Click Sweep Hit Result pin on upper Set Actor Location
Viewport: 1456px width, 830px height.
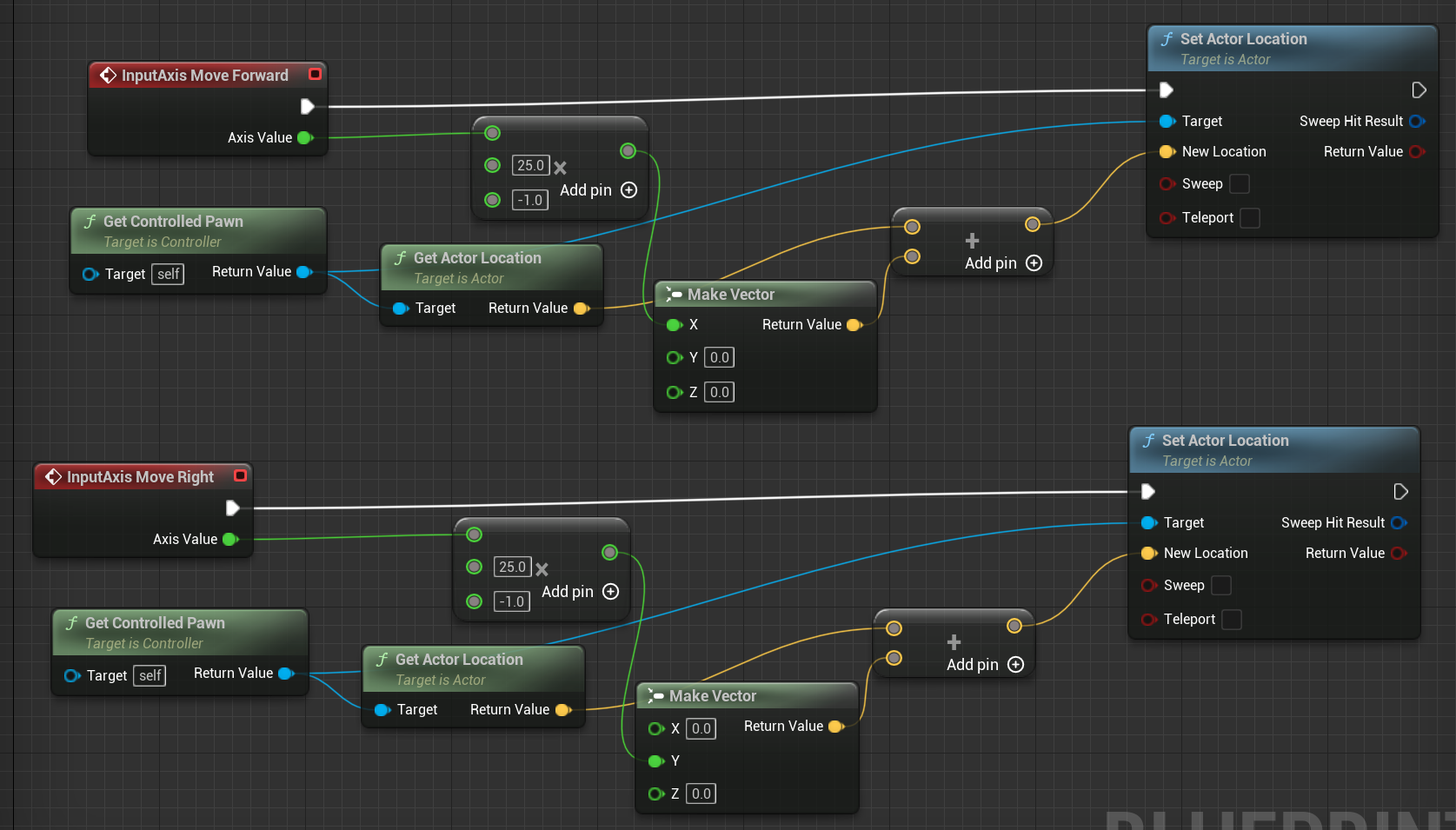1417,122
